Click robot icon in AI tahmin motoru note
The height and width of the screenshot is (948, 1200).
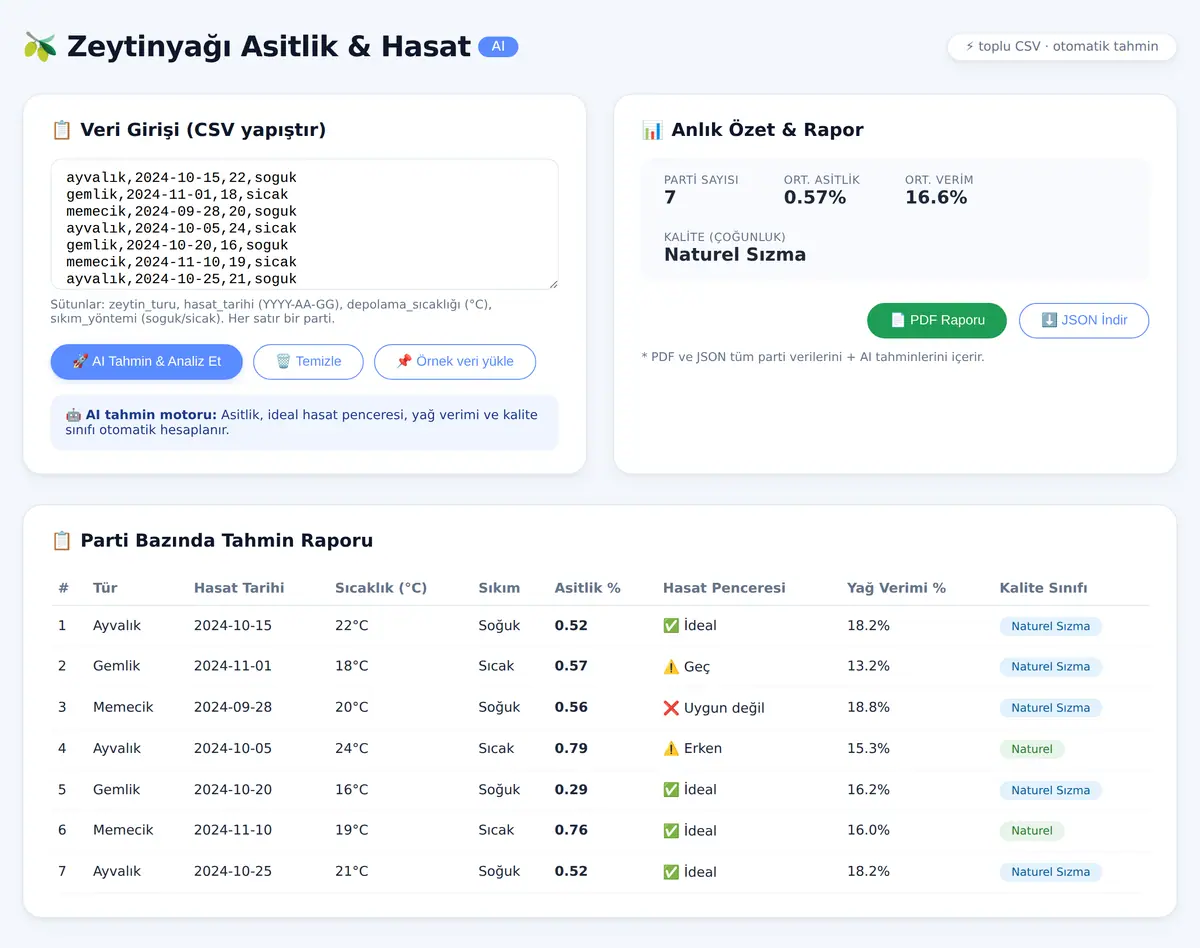click(73, 415)
